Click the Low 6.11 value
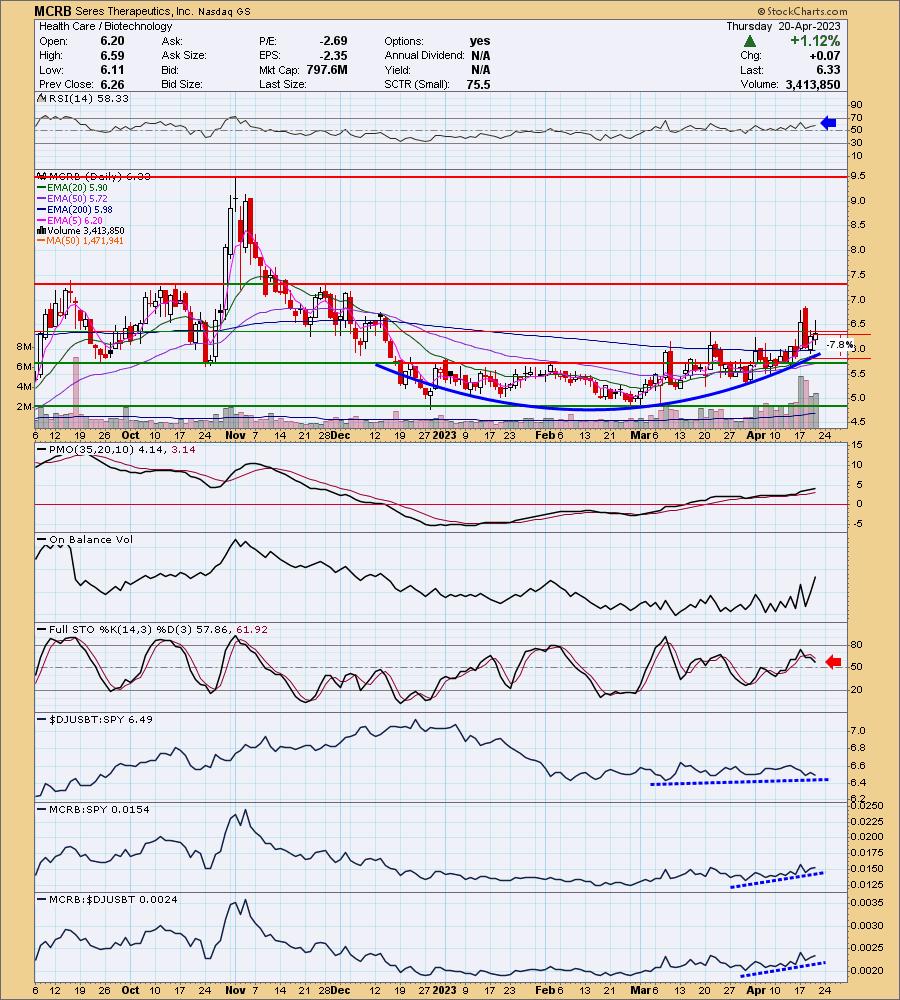 point(112,70)
